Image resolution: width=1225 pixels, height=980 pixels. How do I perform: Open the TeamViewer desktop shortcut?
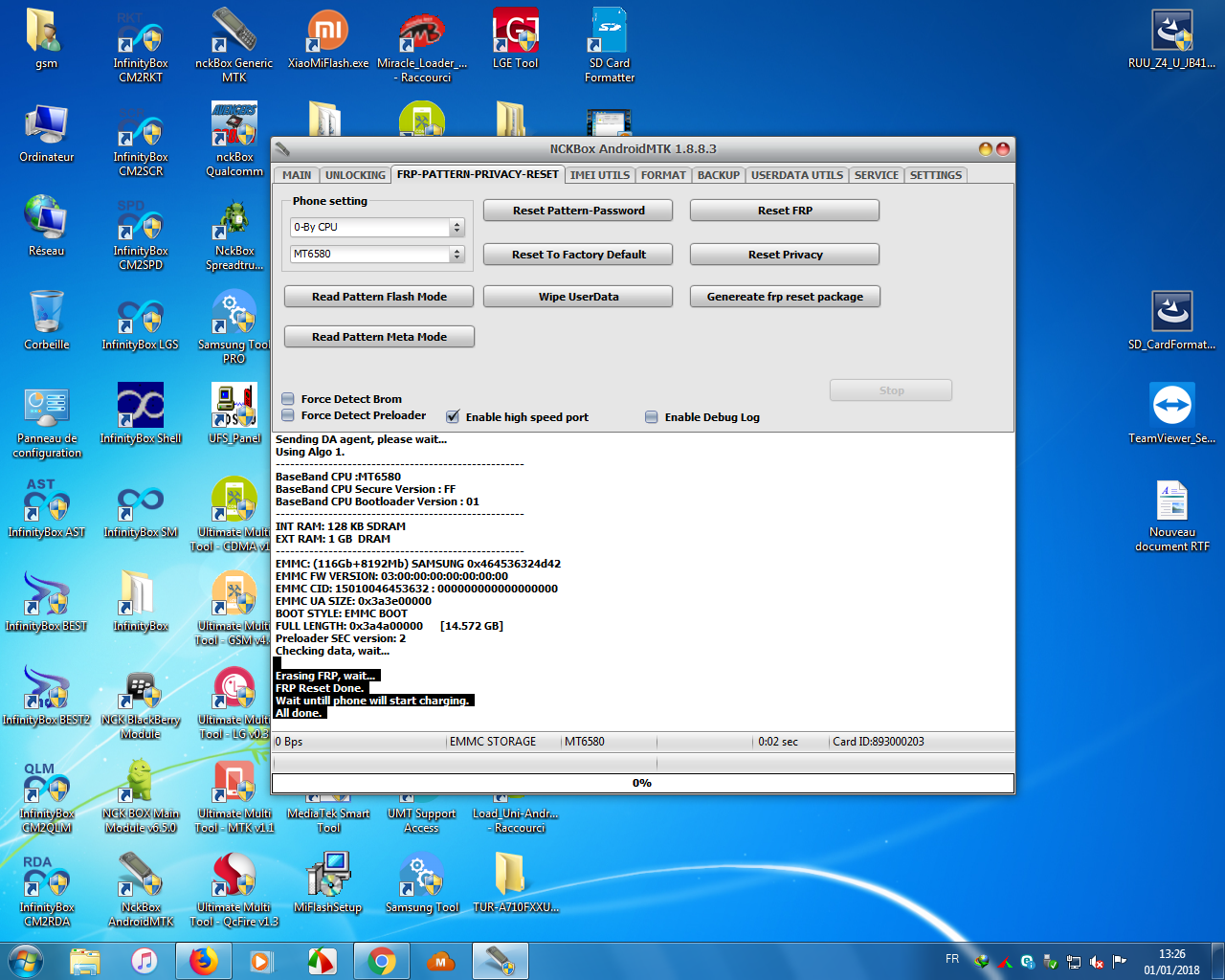[1172, 414]
